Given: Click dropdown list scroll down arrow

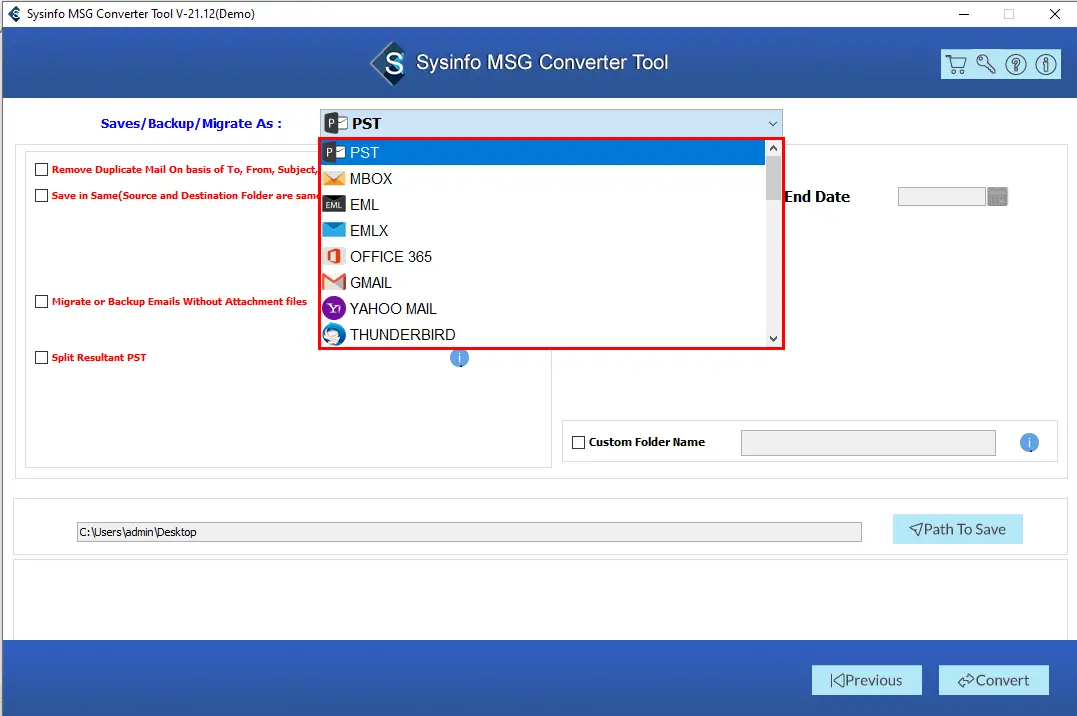Looking at the screenshot, I should pyautogui.click(x=773, y=339).
